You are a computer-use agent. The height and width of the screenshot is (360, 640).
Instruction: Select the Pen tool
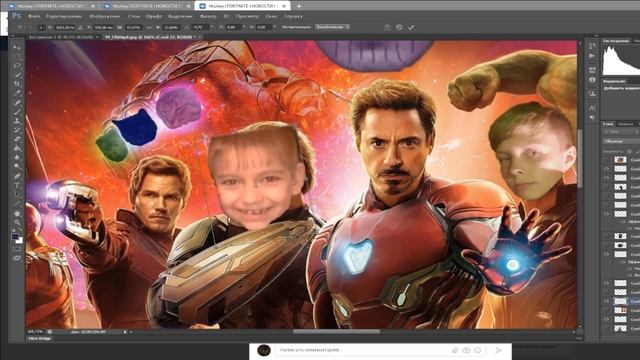(17, 176)
